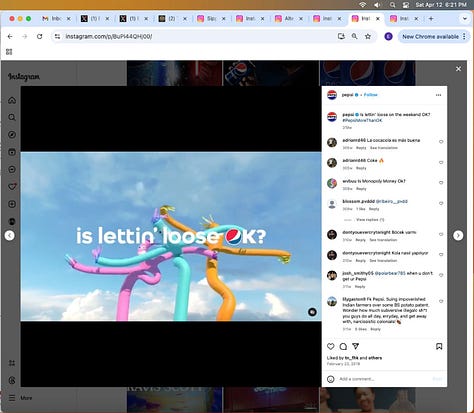Viewport: 474px width, 413px height.
Task: Close the post overlay with X
Action: [x=458, y=69]
